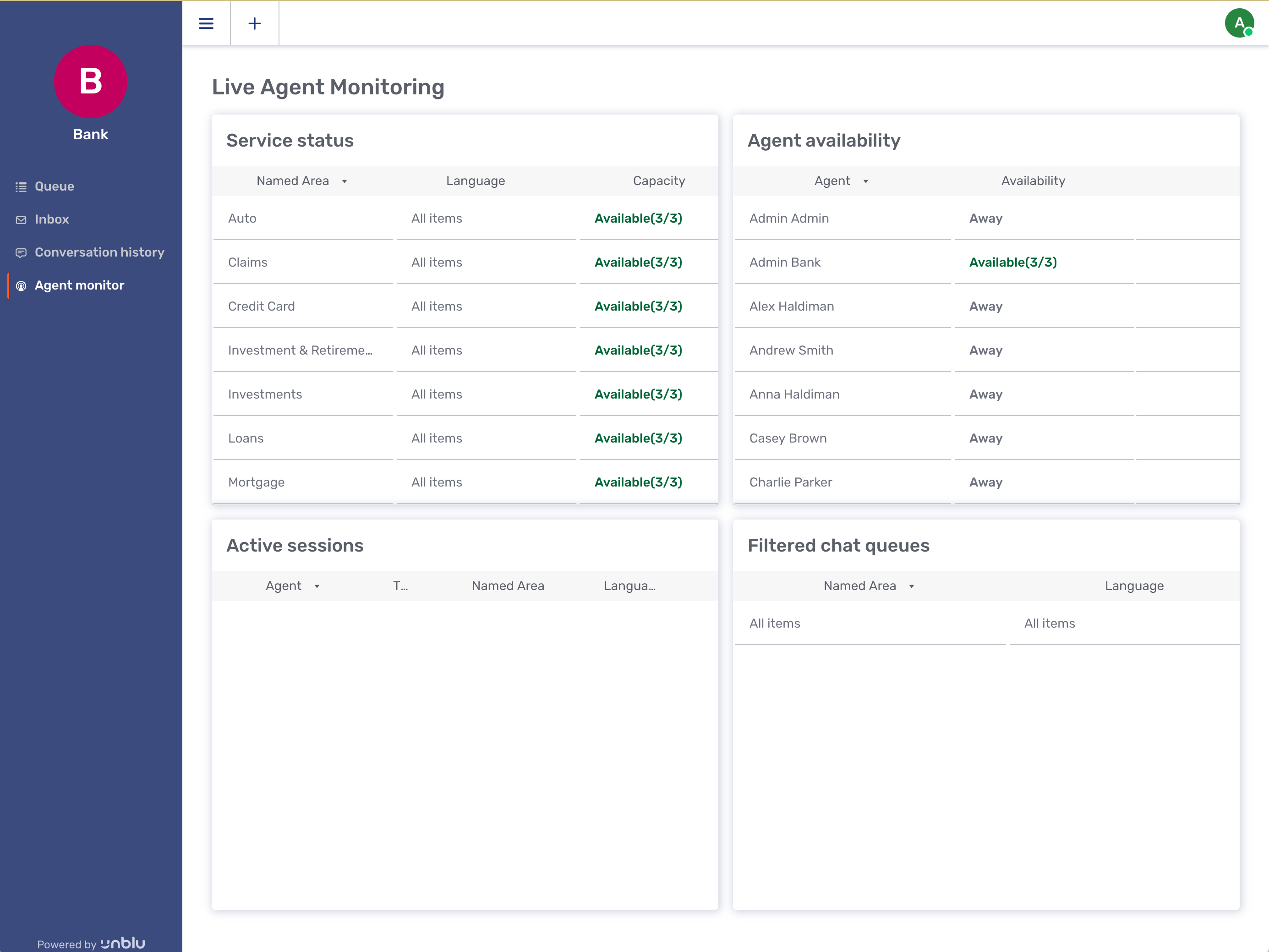Go to Inbox in sidebar

[x=52, y=219]
